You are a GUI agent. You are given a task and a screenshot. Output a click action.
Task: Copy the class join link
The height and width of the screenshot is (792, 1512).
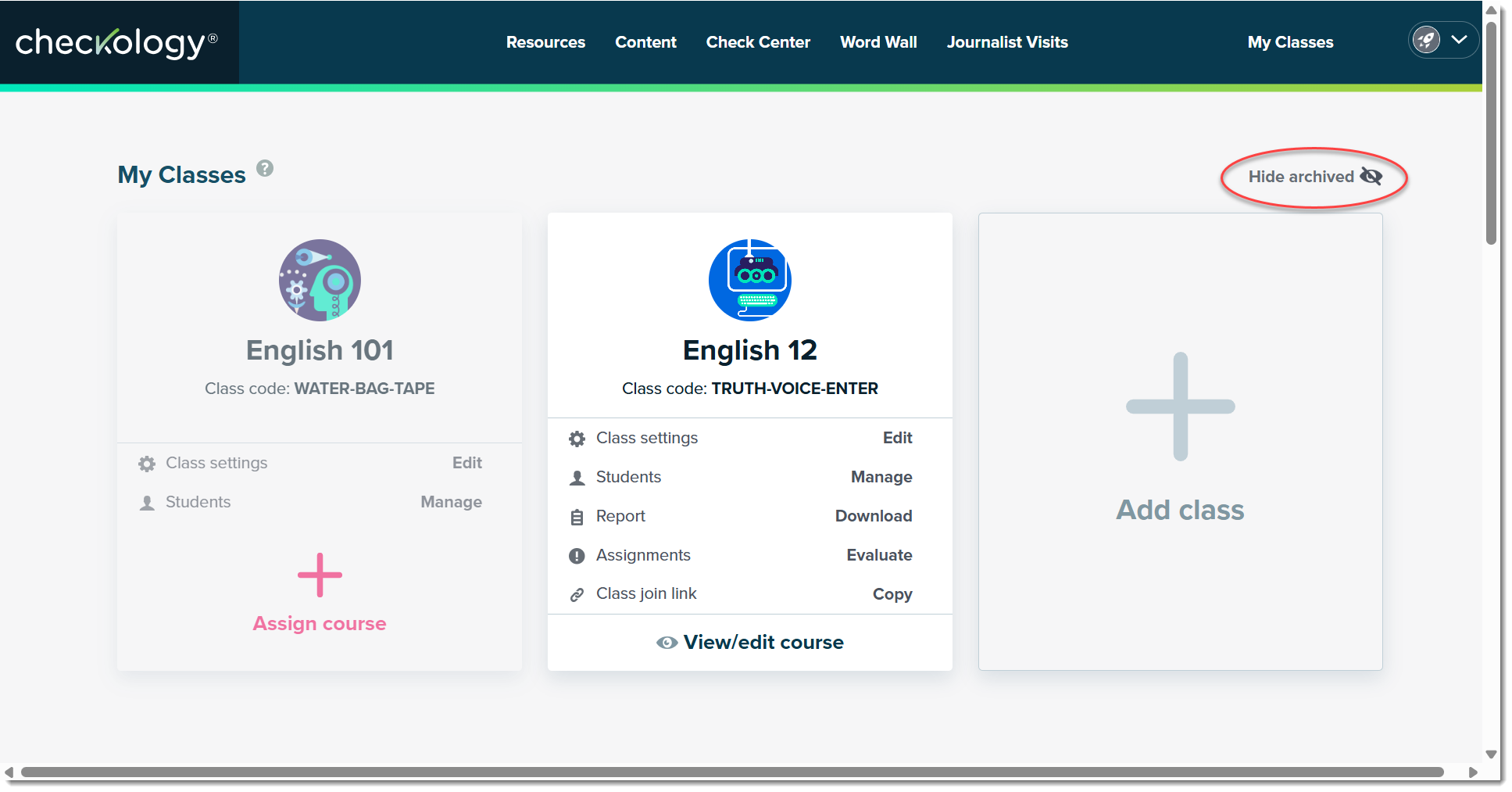(x=892, y=594)
